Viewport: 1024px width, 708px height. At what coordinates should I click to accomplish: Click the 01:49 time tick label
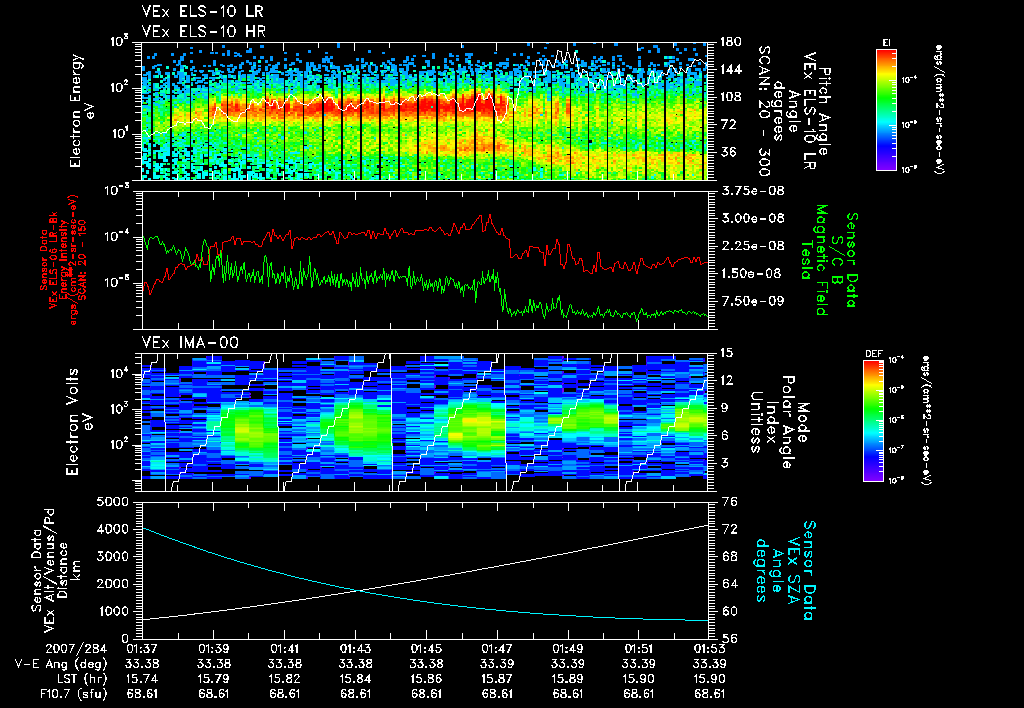(568, 649)
